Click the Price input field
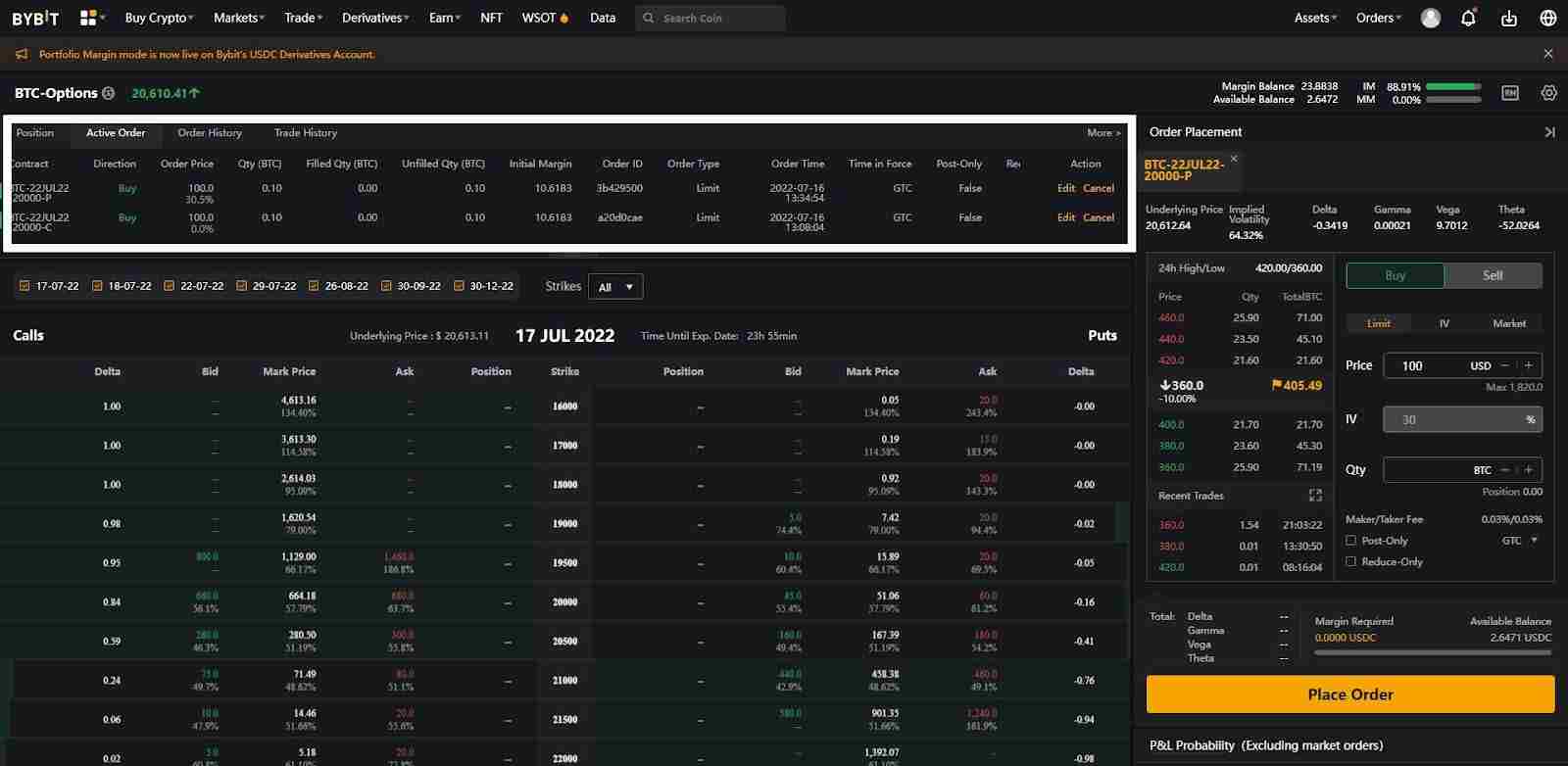This screenshot has width=1568, height=766. pos(1462,365)
